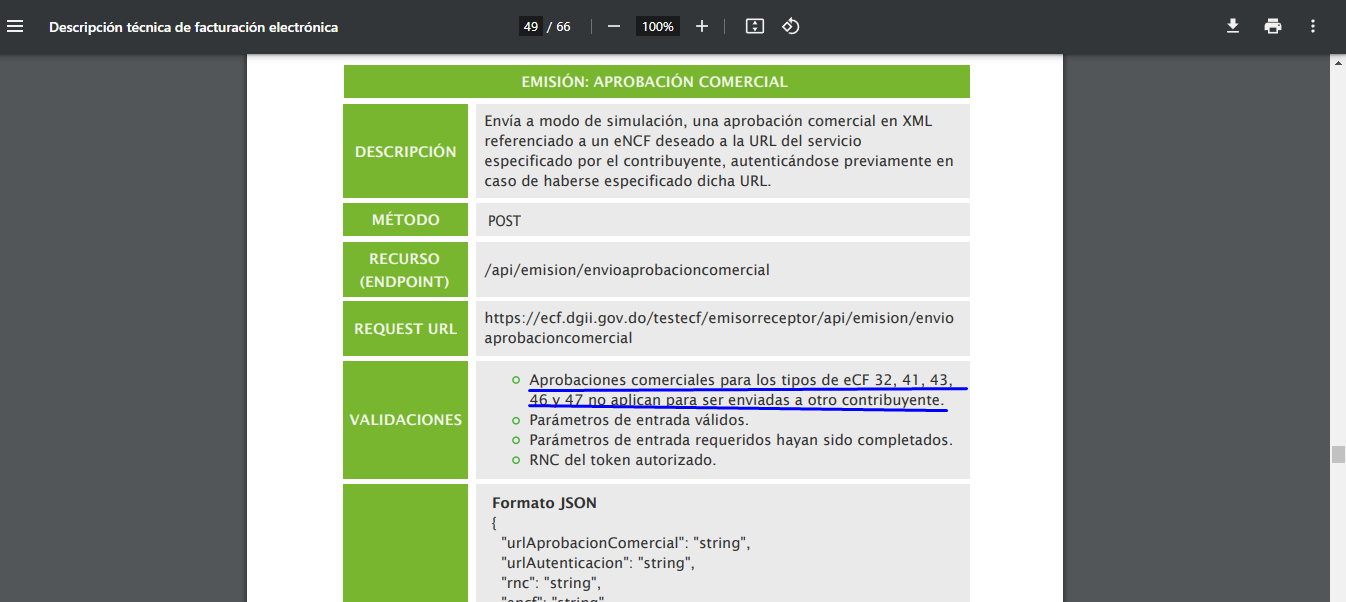
Task: Click the DESCRIPCIÓN label cell
Action: [x=406, y=152]
